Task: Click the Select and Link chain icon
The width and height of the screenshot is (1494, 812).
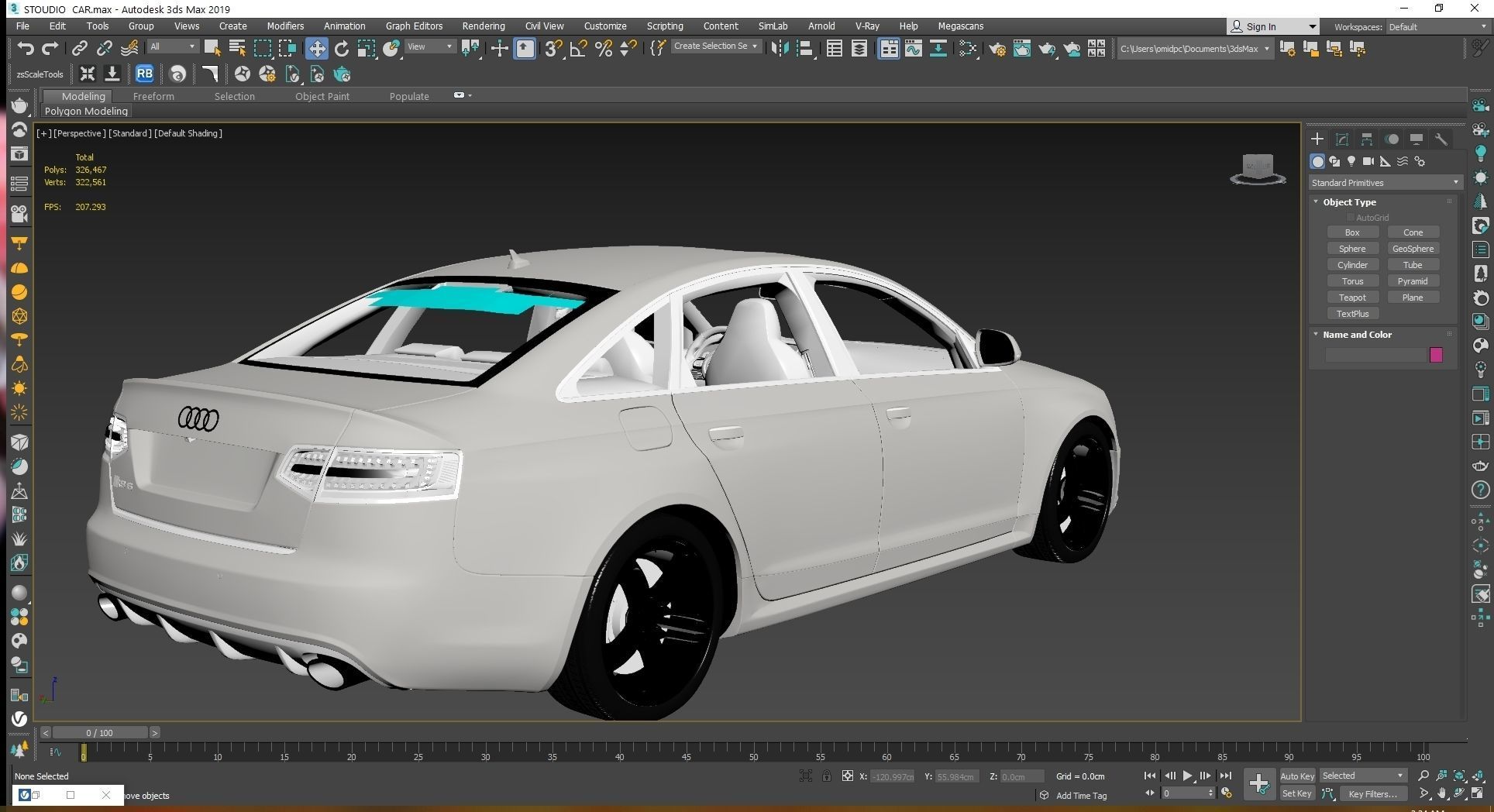Action: (79, 49)
